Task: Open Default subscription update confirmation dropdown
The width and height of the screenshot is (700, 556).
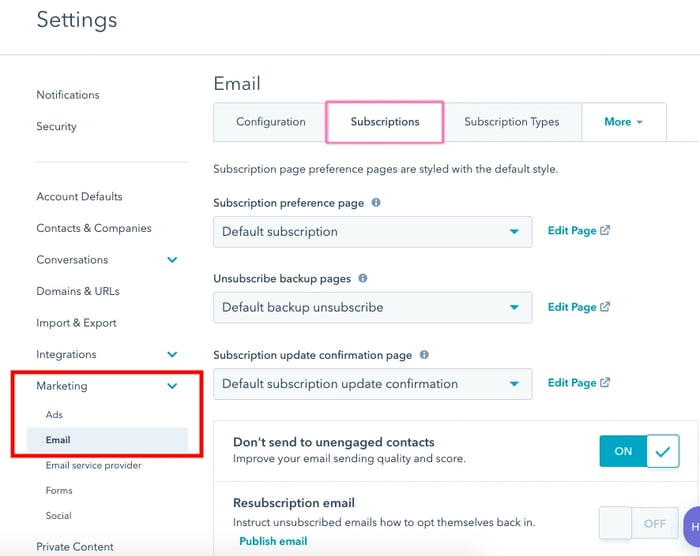Action: (x=372, y=384)
